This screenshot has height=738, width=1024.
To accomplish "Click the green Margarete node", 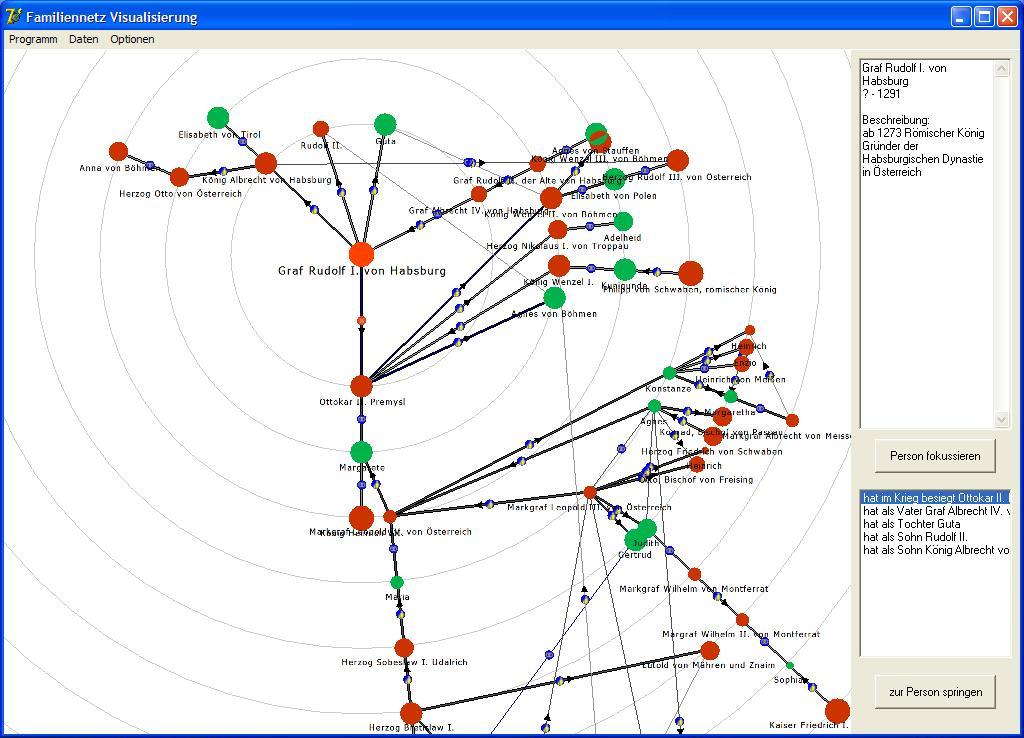I will click(361, 452).
